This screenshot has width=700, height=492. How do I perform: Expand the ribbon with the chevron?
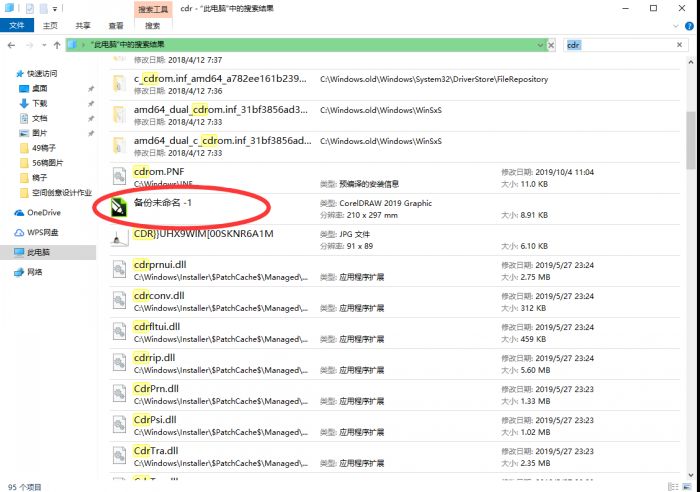[x=675, y=26]
